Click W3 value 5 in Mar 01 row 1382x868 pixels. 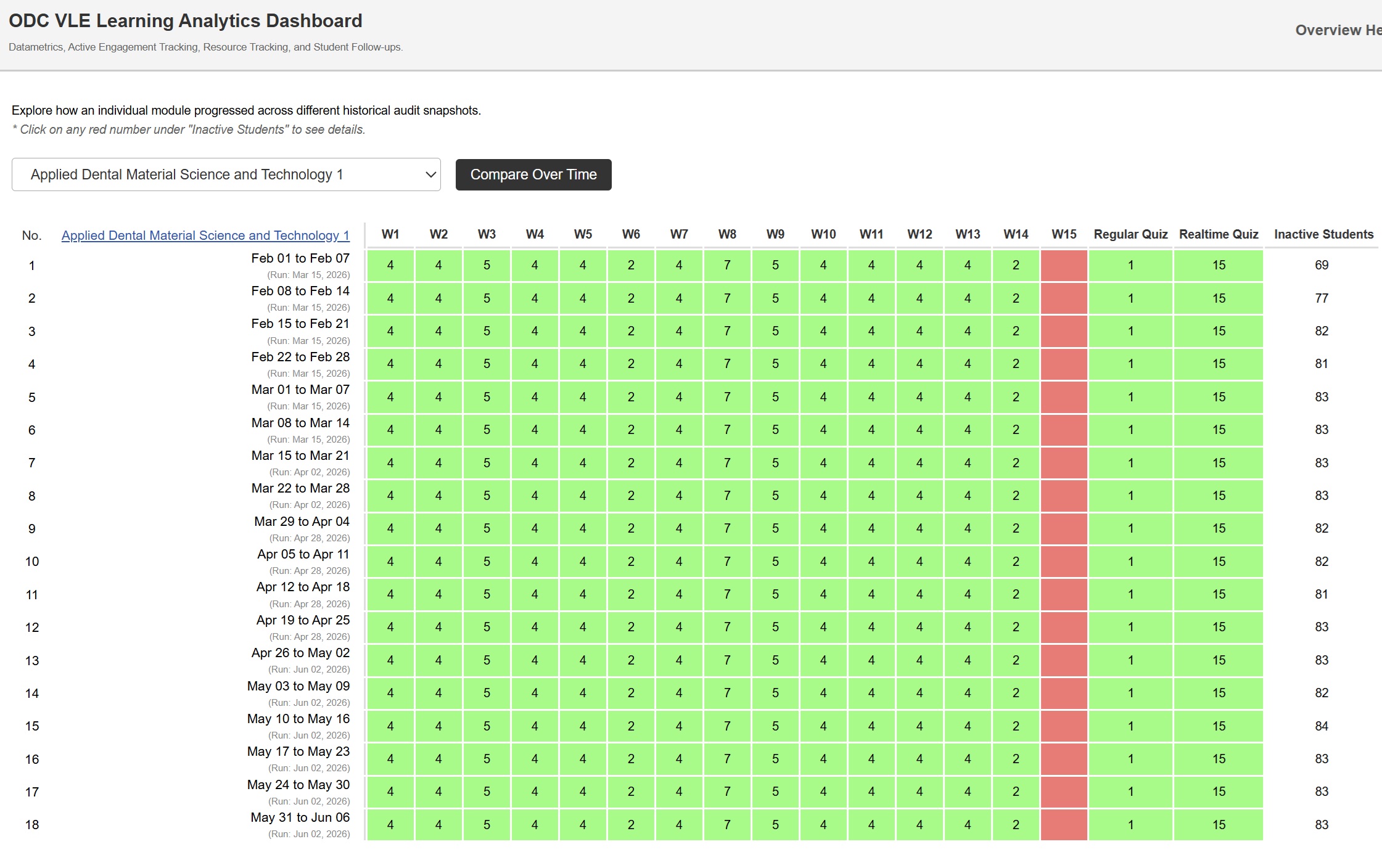(487, 397)
